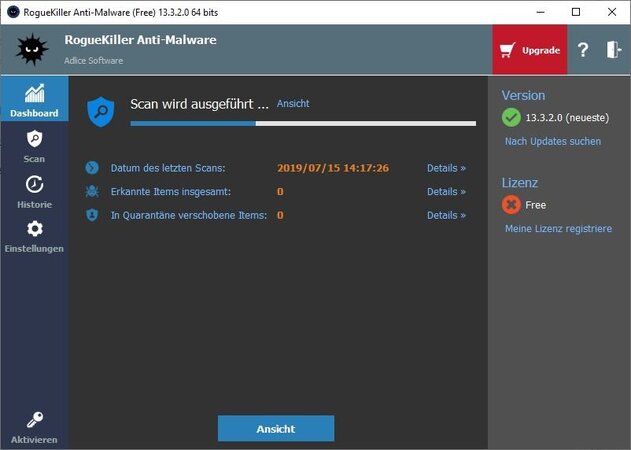Click 'Erkannte Items insgesamt:' label
The image size is (631, 450).
click(x=171, y=192)
